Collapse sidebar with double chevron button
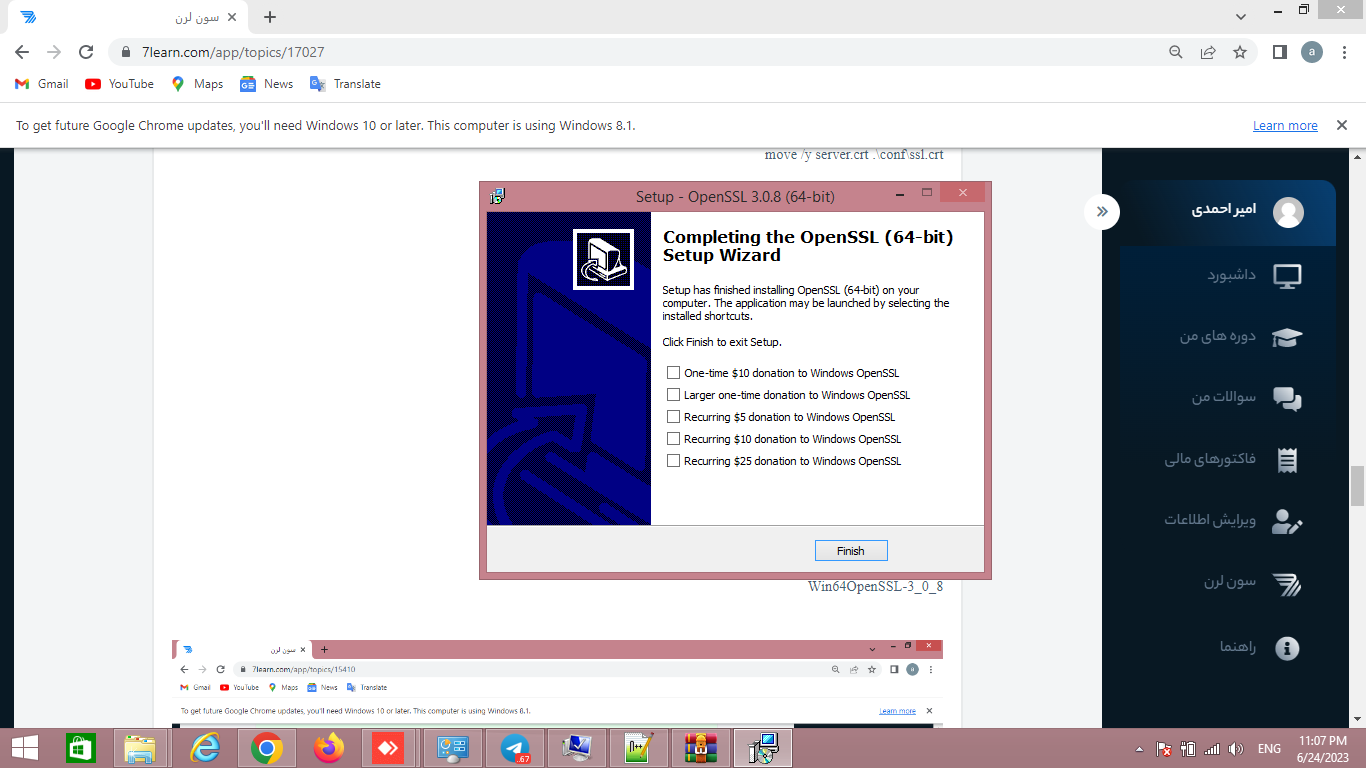 pos(1102,212)
